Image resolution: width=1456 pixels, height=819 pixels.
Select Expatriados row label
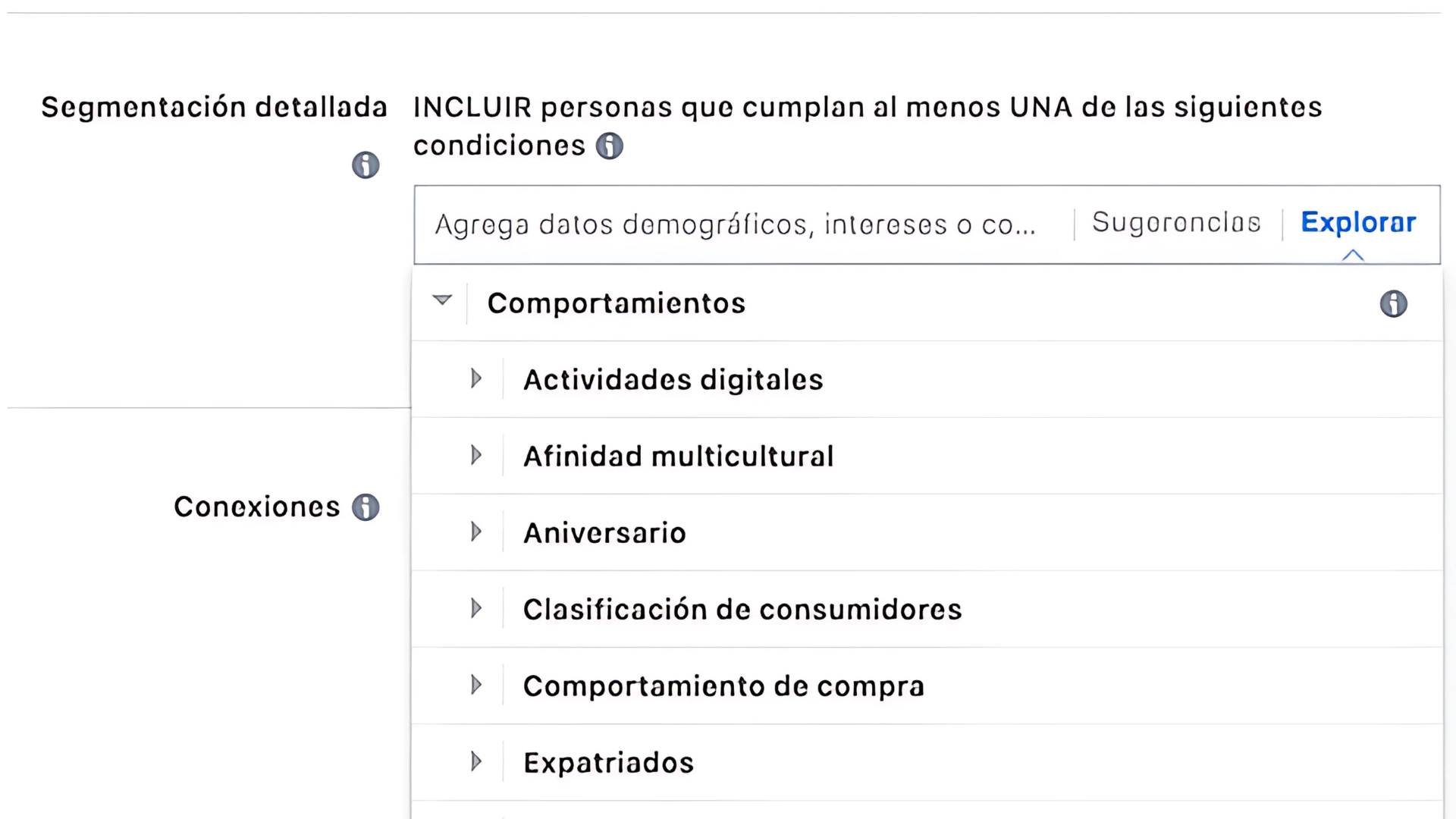[x=609, y=763]
